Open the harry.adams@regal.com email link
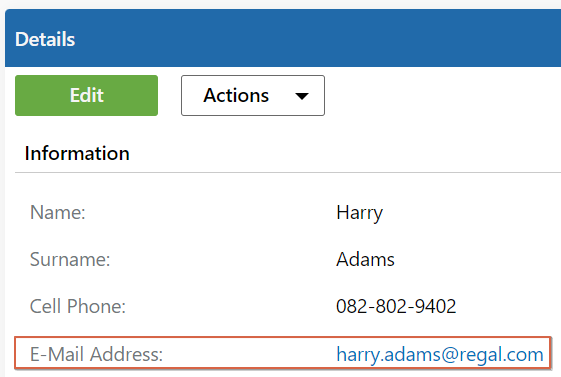 440,354
